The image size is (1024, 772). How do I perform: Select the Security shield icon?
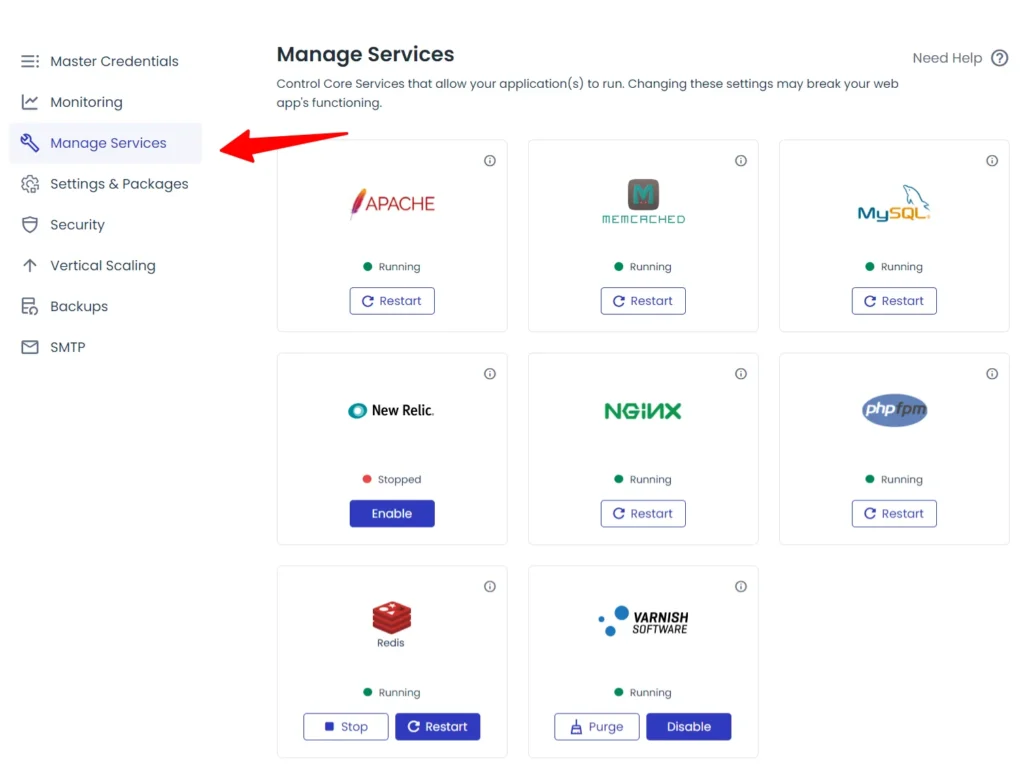pos(29,225)
